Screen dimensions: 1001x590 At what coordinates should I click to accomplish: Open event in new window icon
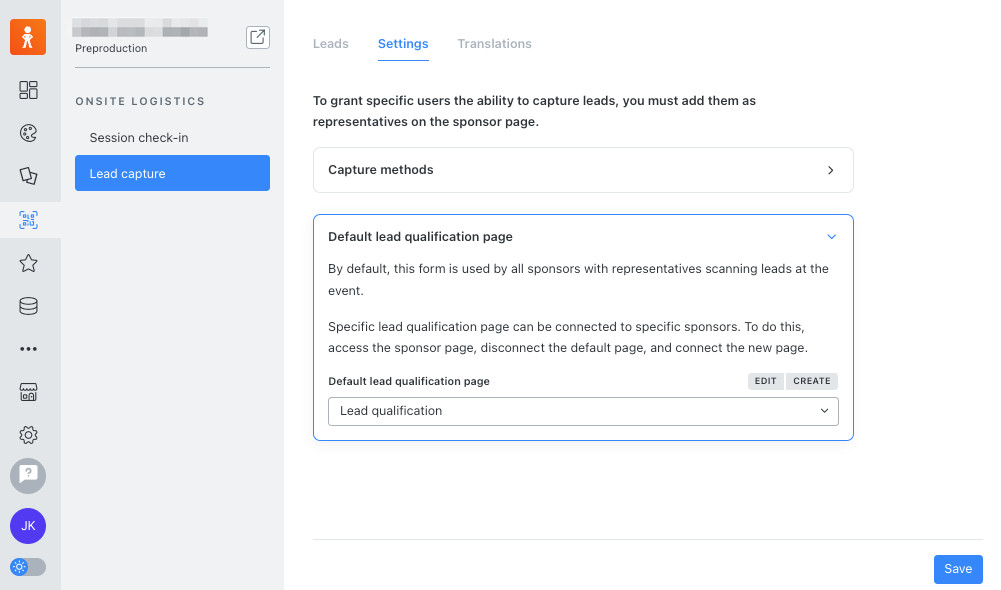pos(258,37)
